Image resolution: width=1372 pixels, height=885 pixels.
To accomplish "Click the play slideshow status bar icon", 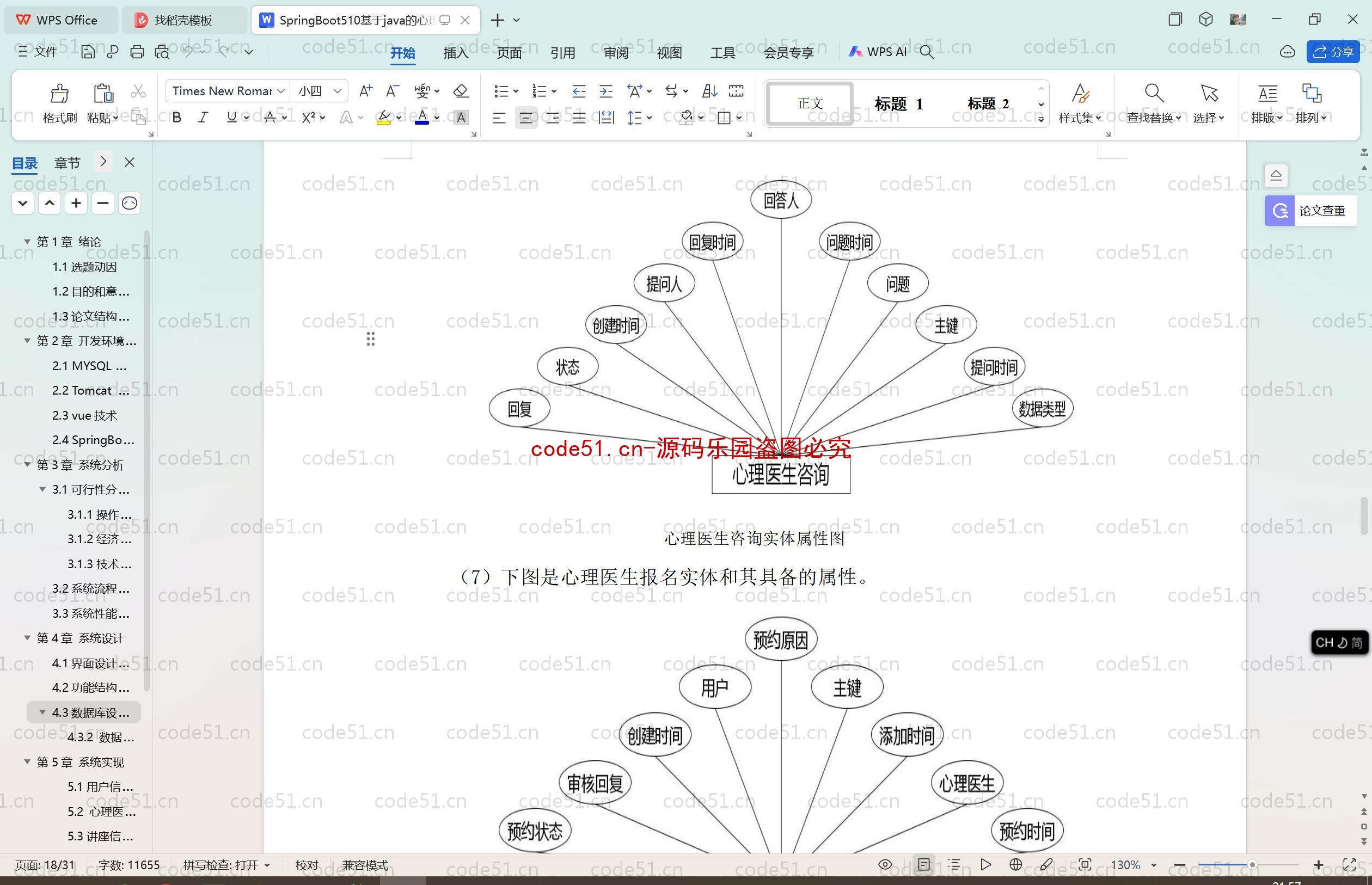I will pos(986,864).
